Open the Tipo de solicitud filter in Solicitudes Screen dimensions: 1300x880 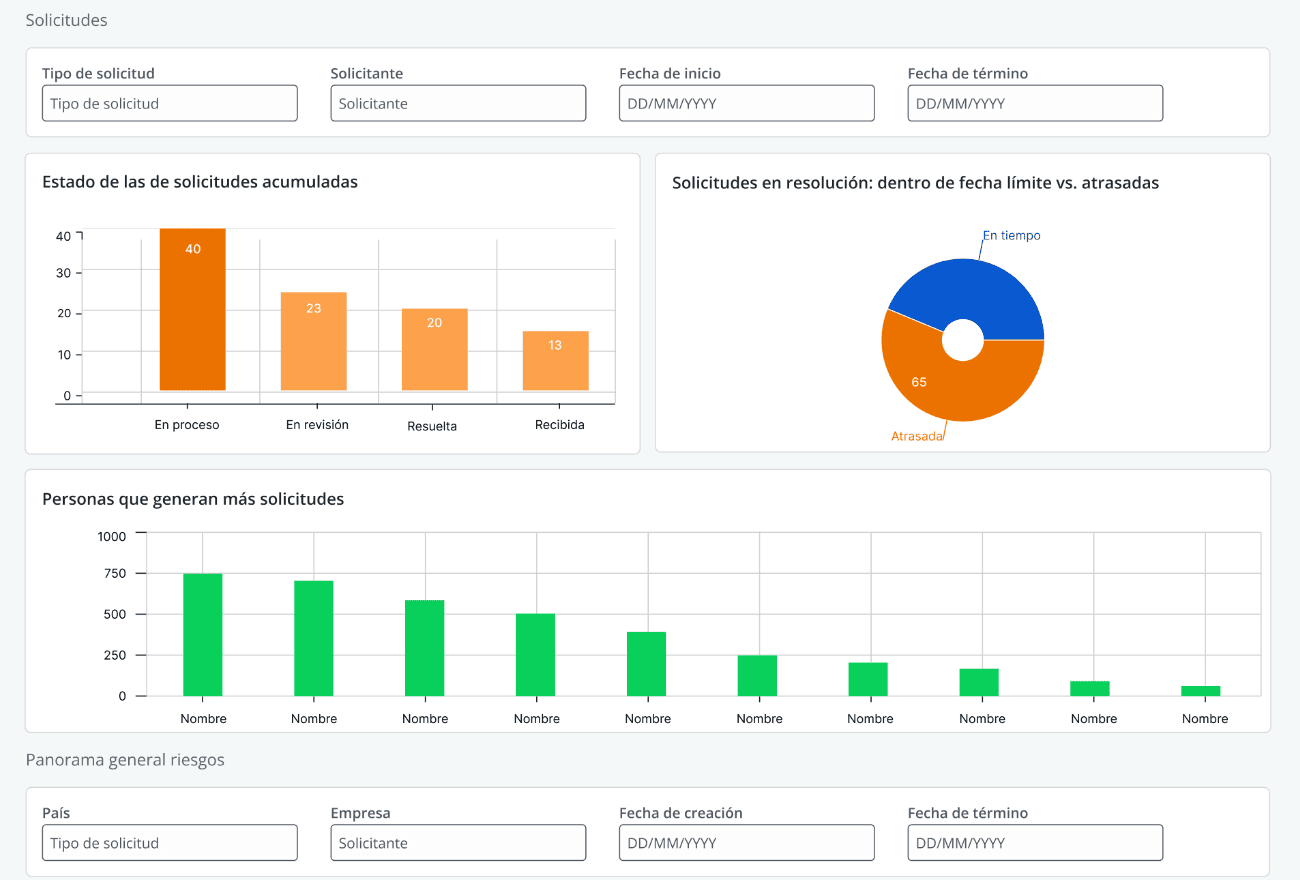tap(169, 104)
